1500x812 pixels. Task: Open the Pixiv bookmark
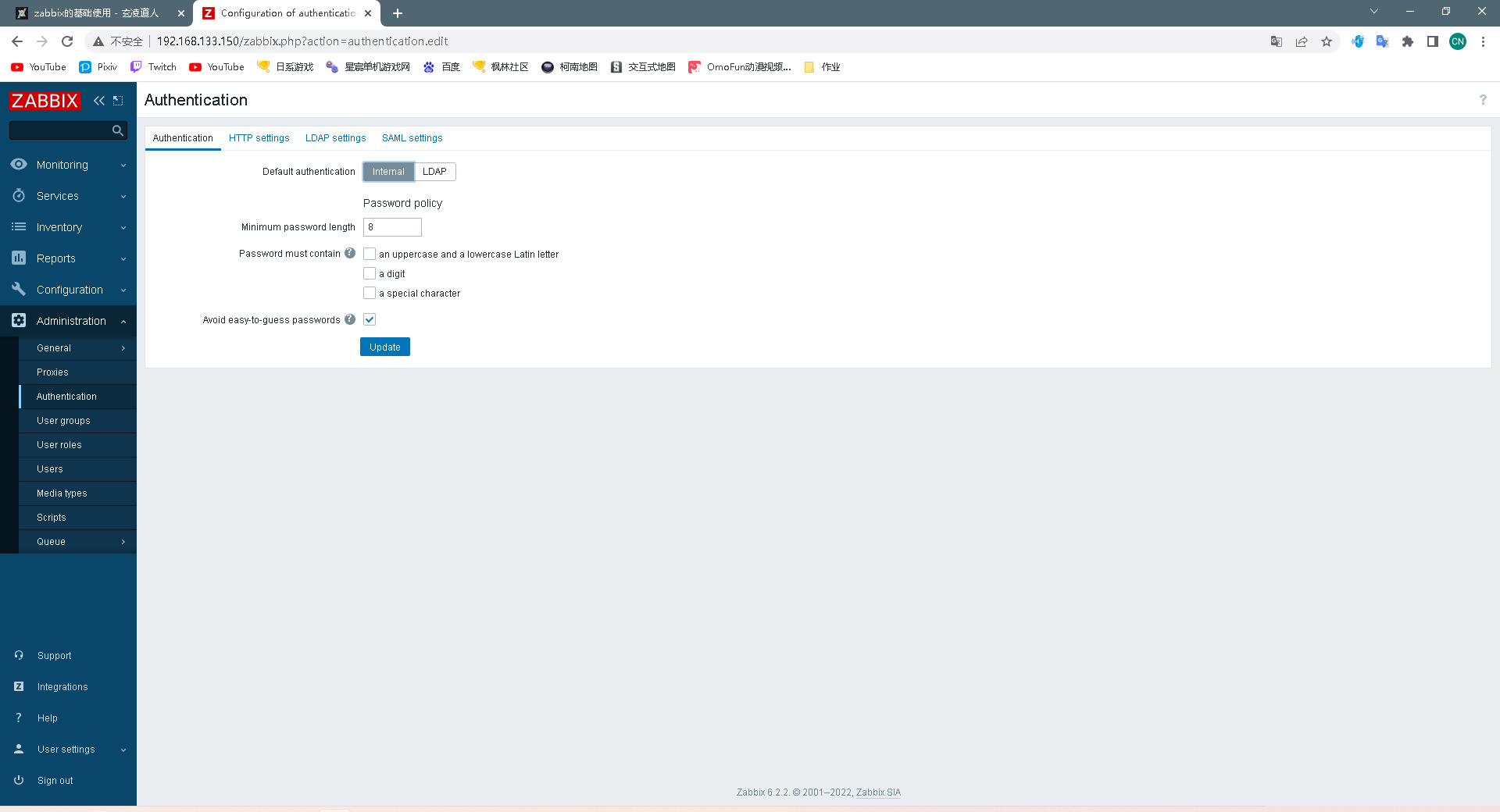98,67
